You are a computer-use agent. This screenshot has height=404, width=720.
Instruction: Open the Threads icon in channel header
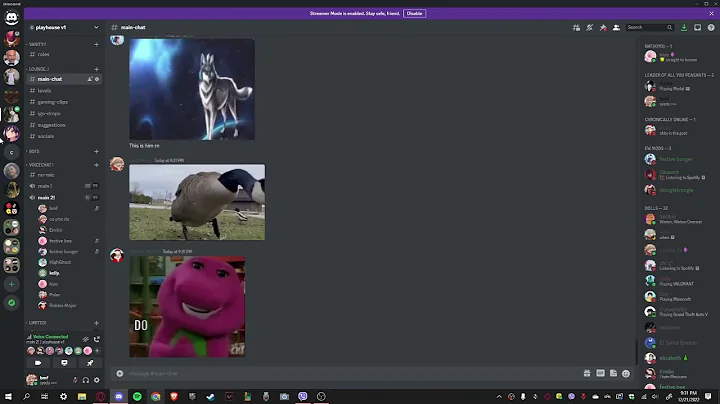click(576, 28)
